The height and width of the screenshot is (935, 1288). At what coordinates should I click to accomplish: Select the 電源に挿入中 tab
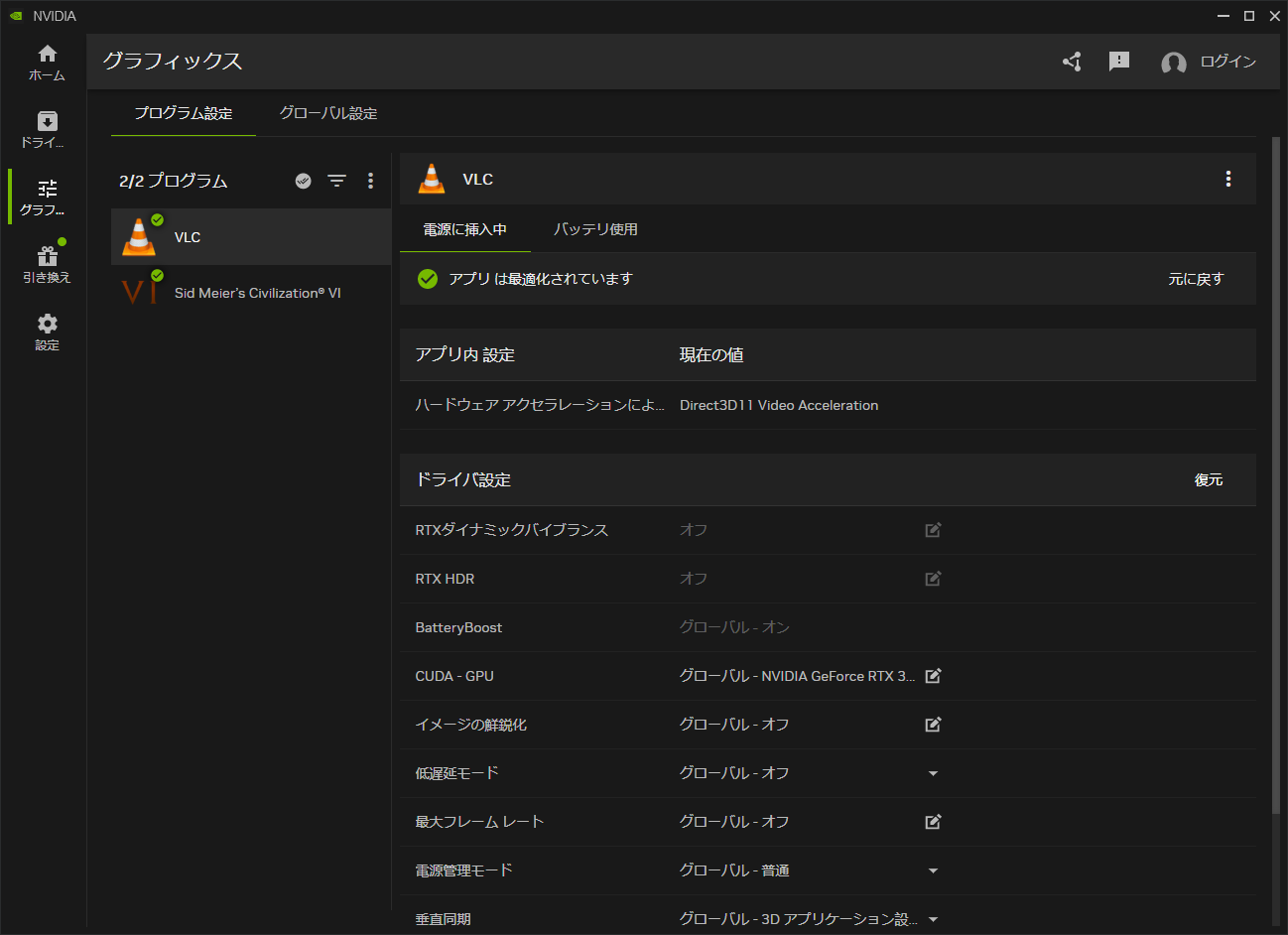[465, 229]
